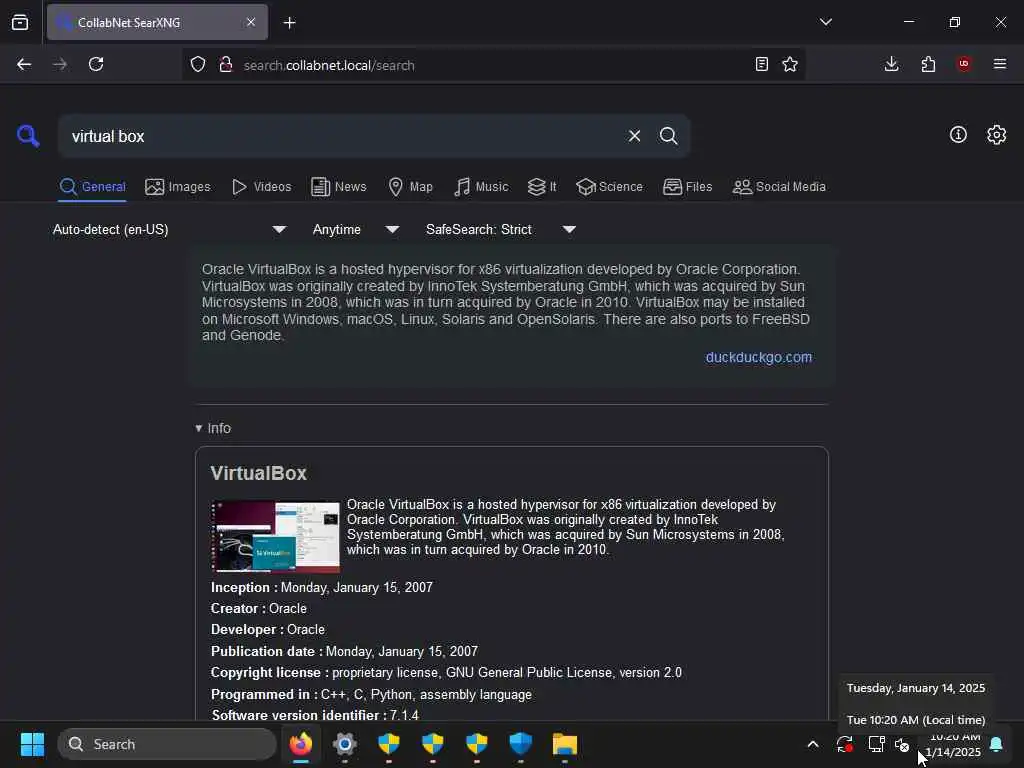The height and width of the screenshot is (768, 1024).
Task: Go back to previous page
Action: [24, 64]
